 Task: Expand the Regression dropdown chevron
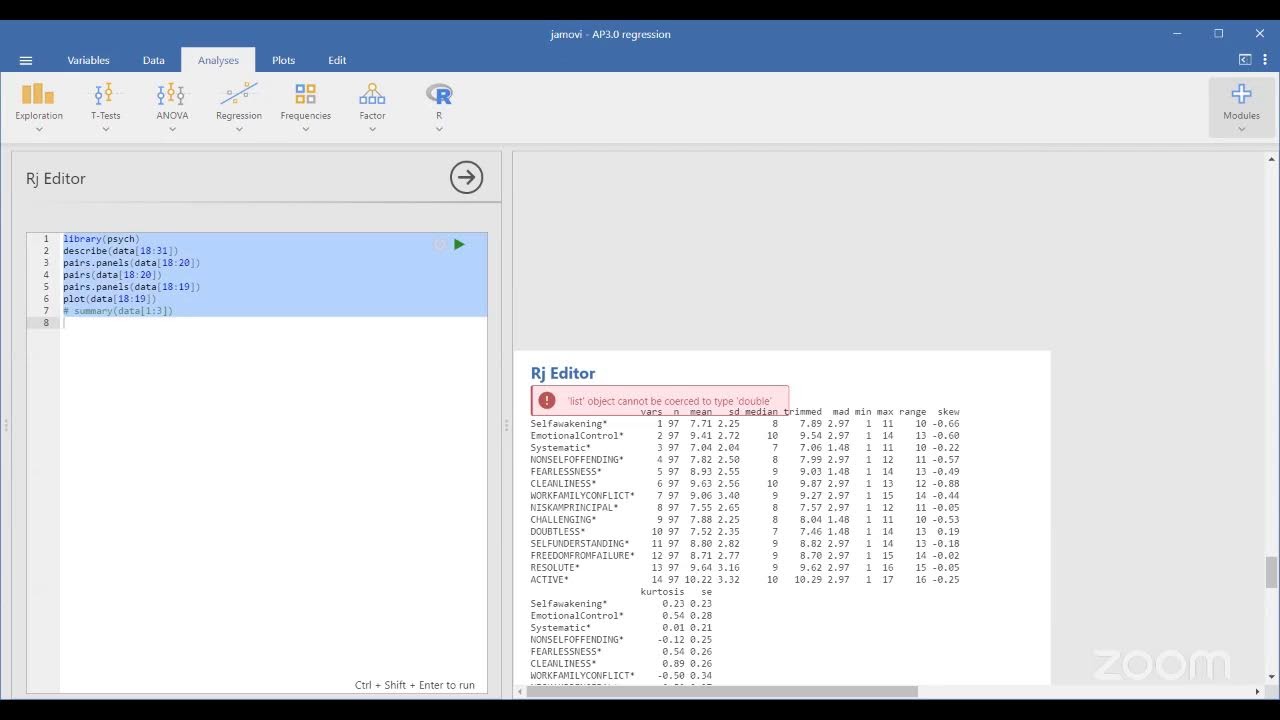(x=239, y=129)
